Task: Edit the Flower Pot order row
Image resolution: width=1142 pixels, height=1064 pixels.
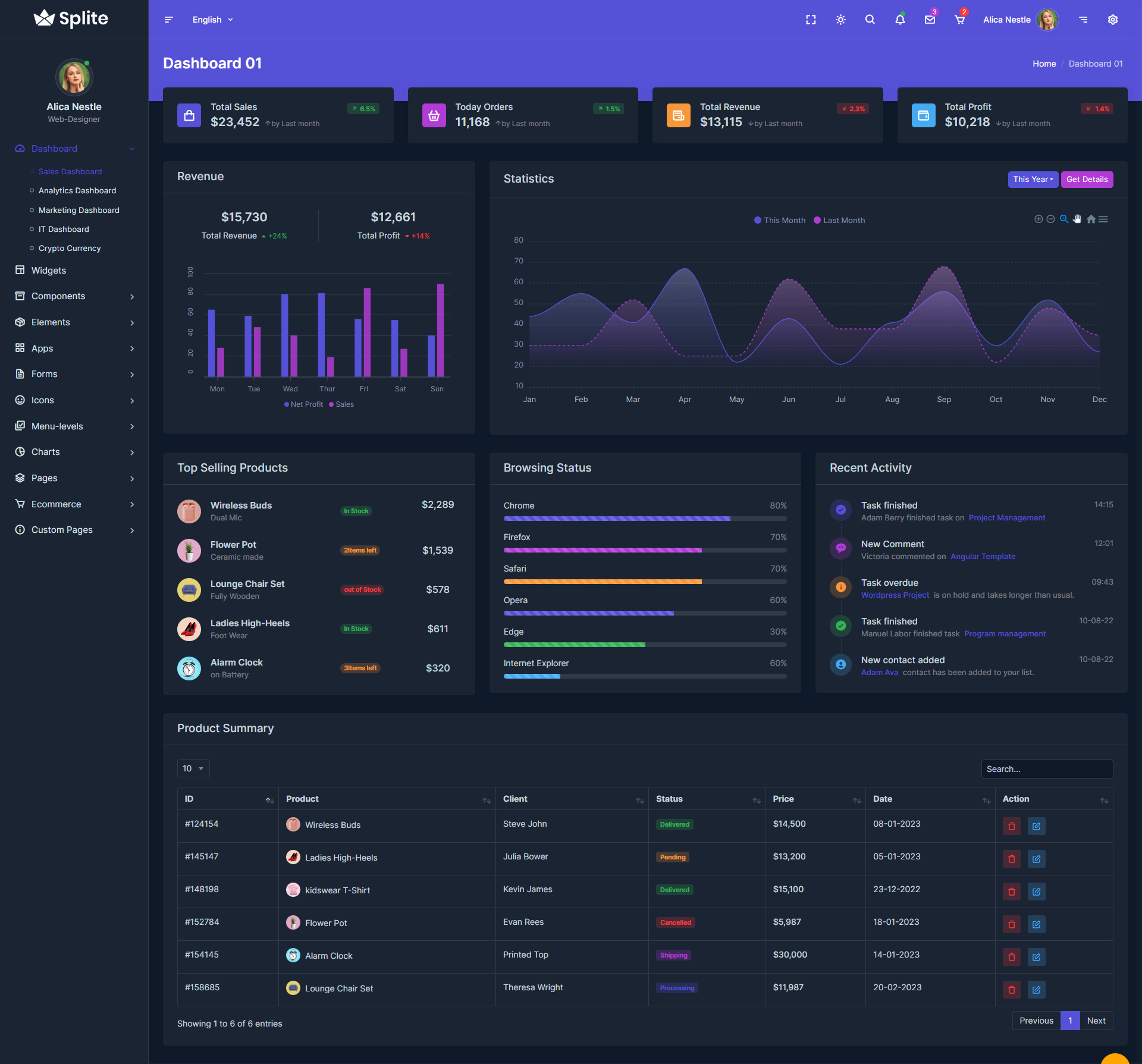Action: click(x=1036, y=924)
